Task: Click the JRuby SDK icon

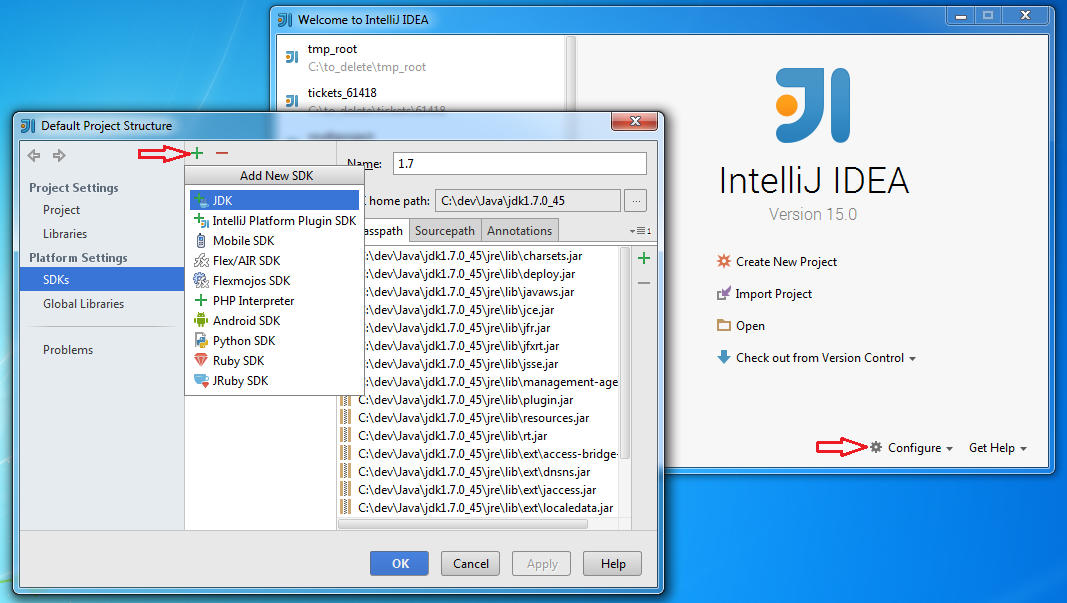Action: tap(201, 380)
